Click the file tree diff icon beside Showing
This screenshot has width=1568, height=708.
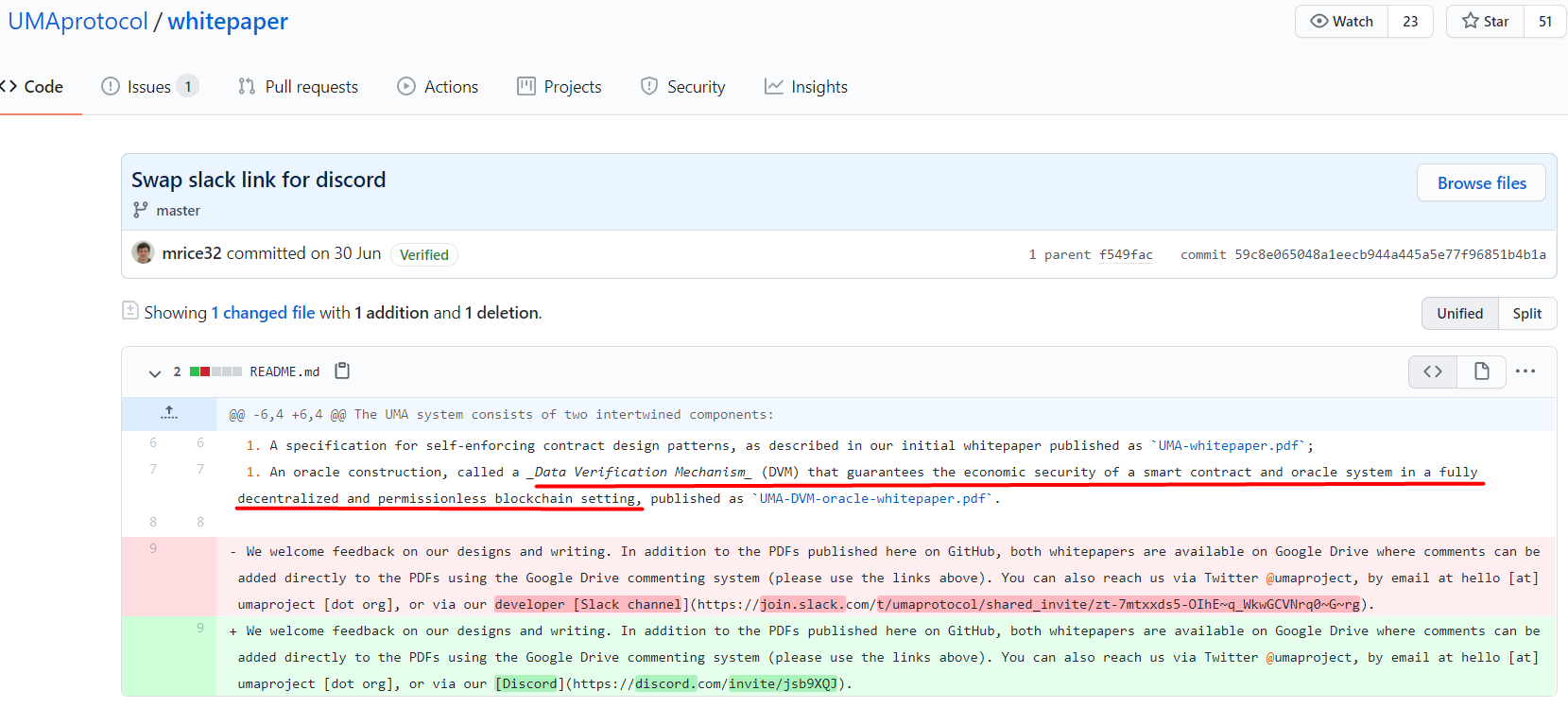pos(130,310)
